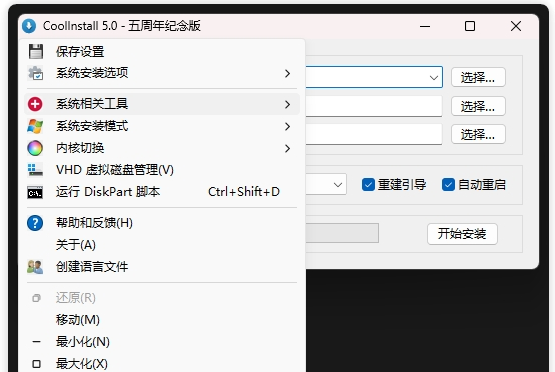Select 移动(M) from the system menu
The image size is (555, 372).
click(162, 320)
